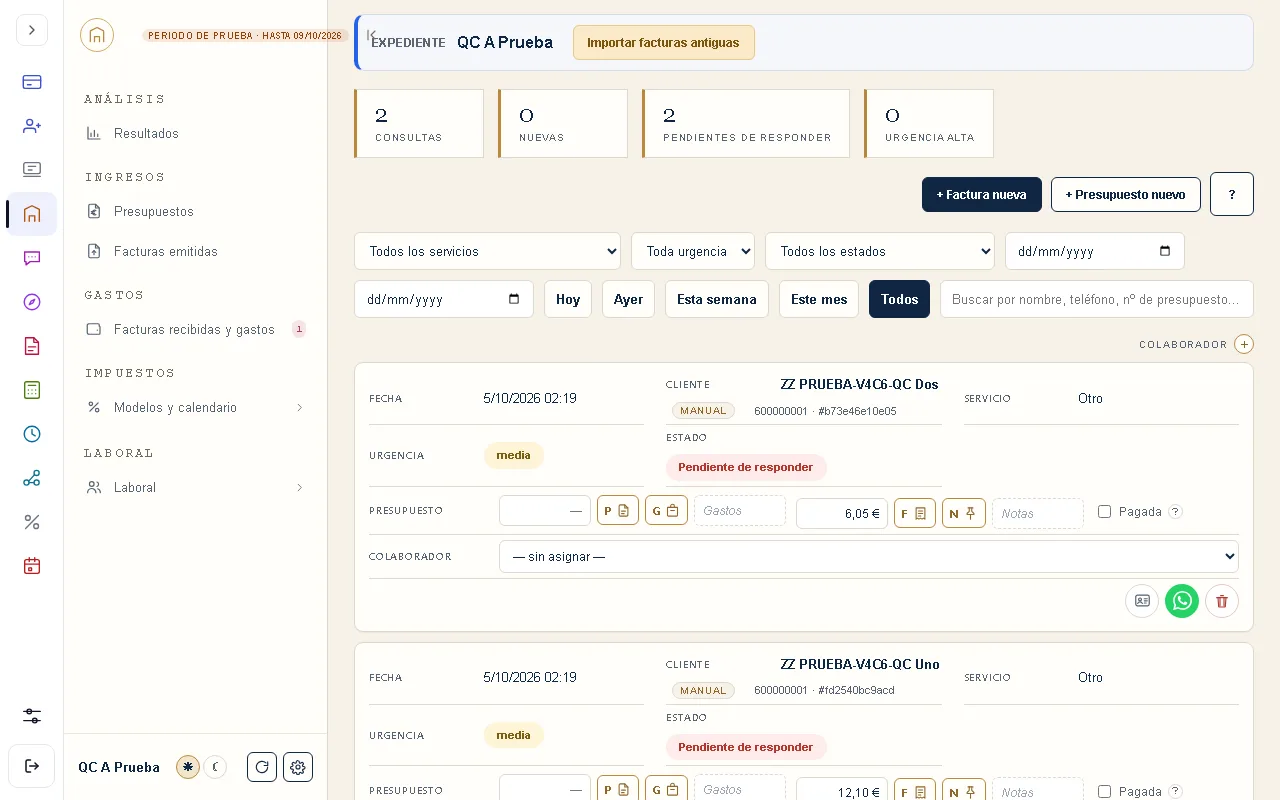Open the Todos los estados dropdown

point(880,251)
